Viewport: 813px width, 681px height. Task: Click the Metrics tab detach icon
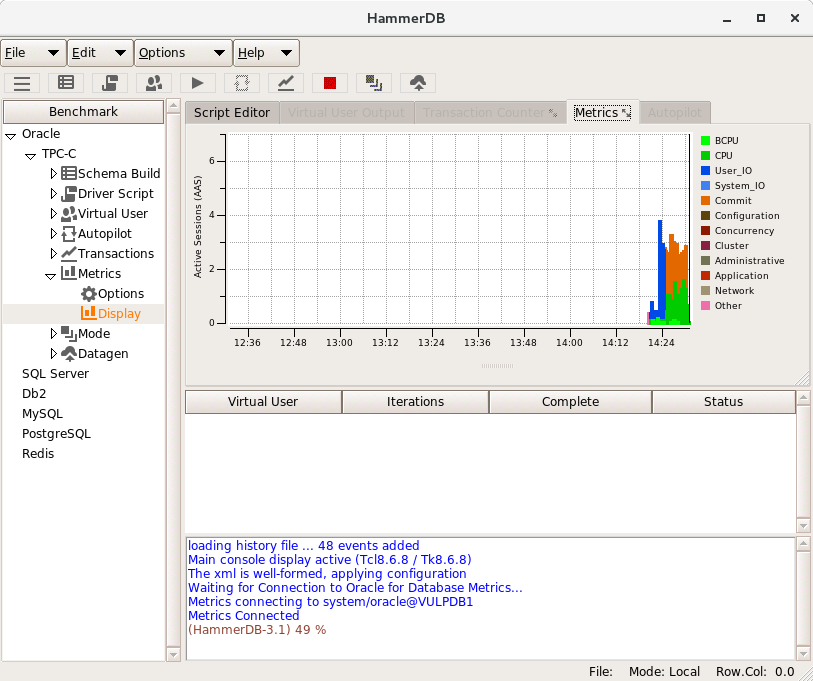tap(626, 113)
